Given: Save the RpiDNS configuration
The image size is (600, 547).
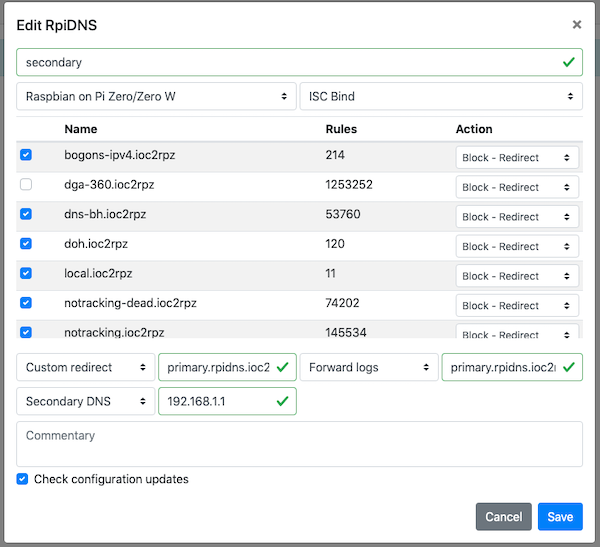Looking at the screenshot, I should point(560,517).
